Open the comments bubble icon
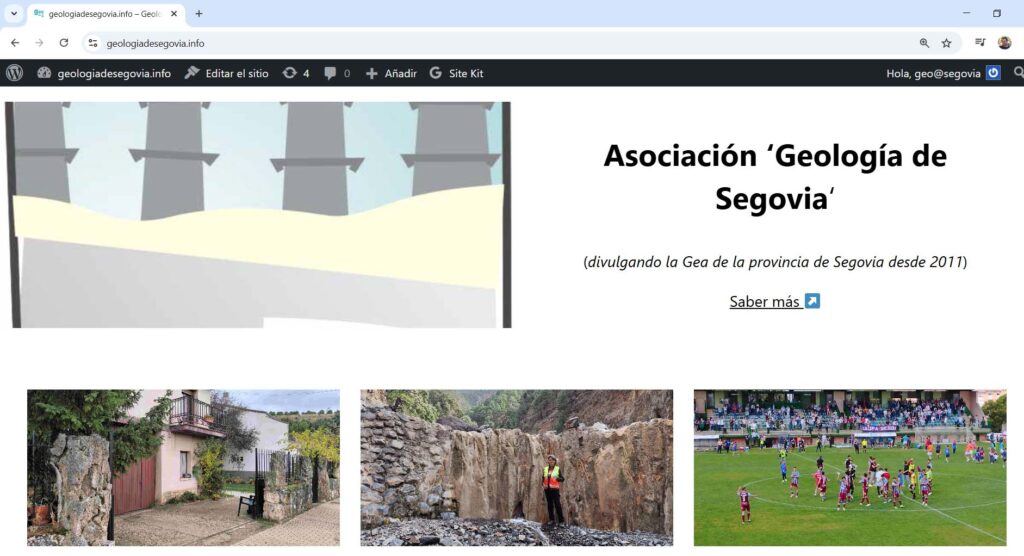This screenshot has height=556, width=1024. click(337, 73)
